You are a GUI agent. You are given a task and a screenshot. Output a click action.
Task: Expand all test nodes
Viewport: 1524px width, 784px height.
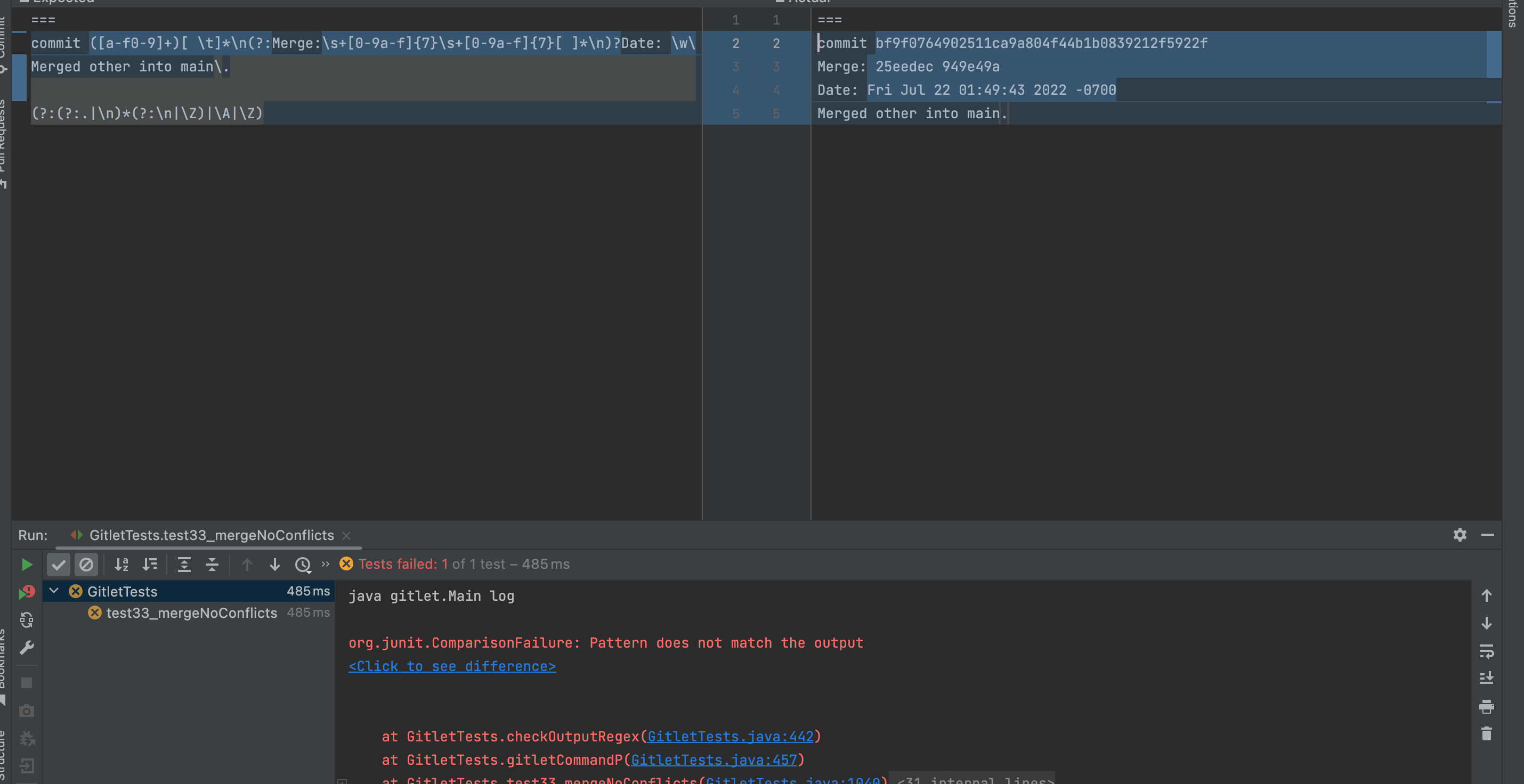[184, 565]
